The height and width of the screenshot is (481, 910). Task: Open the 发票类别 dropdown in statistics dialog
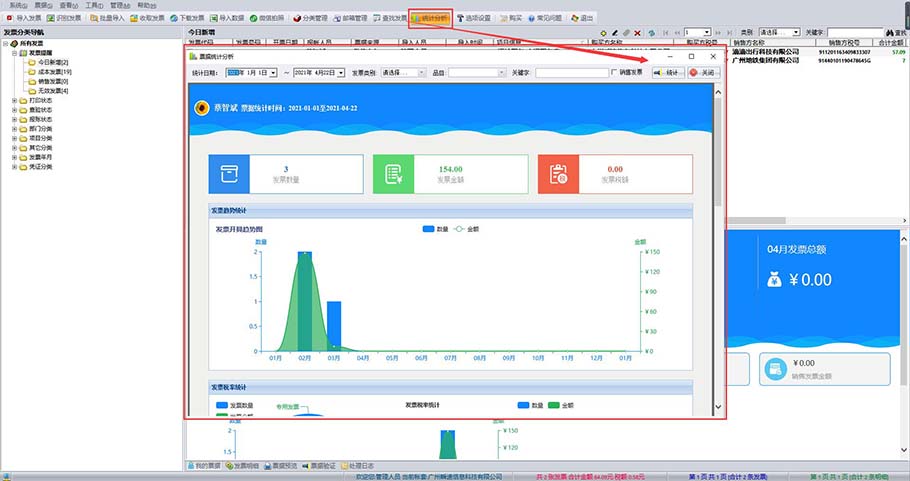click(403, 73)
